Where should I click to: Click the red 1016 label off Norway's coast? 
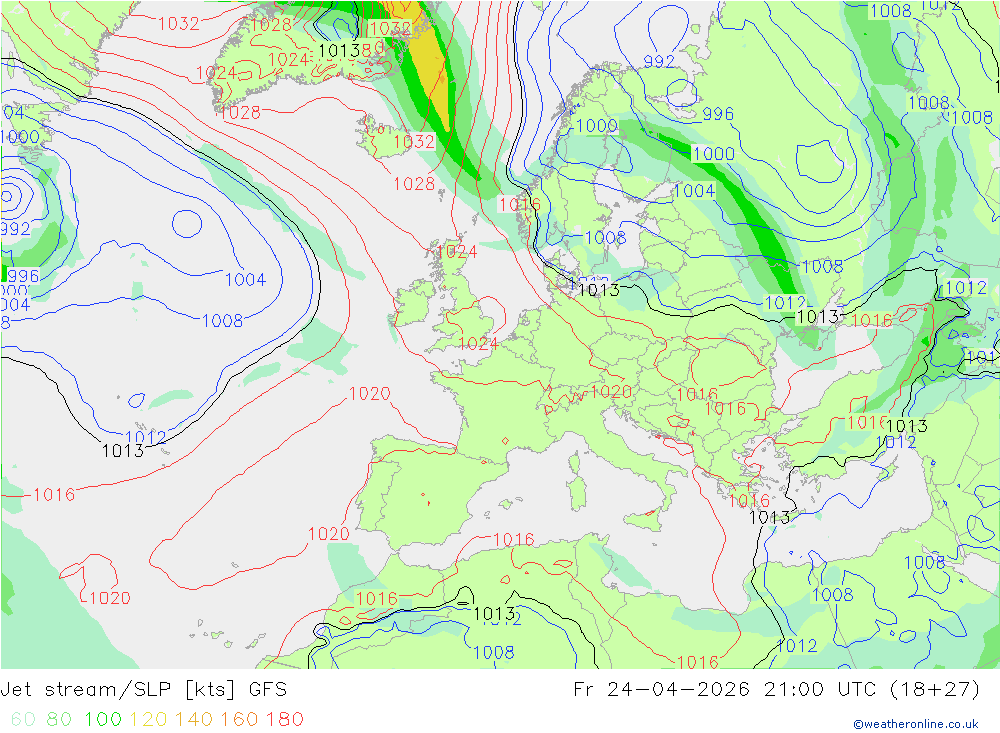[520, 204]
